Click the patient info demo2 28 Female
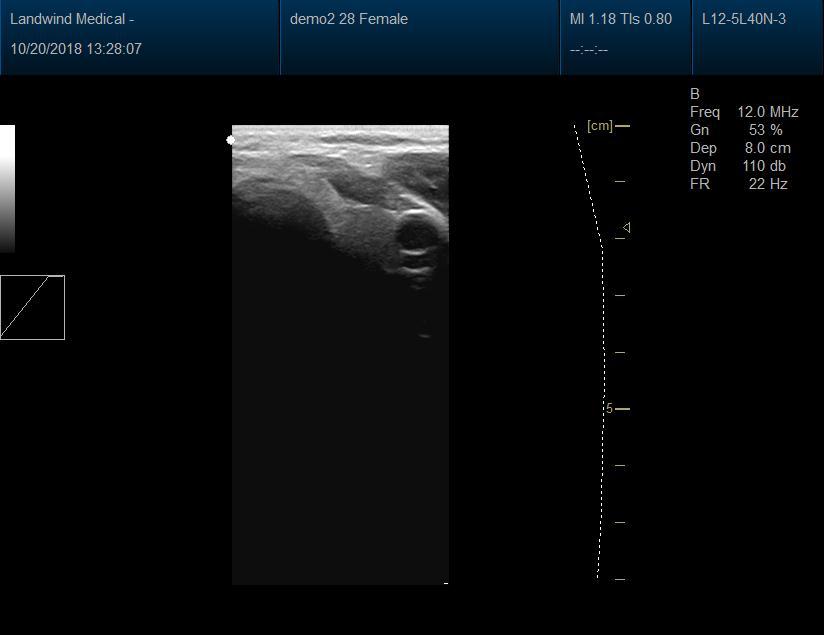 tap(348, 19)
